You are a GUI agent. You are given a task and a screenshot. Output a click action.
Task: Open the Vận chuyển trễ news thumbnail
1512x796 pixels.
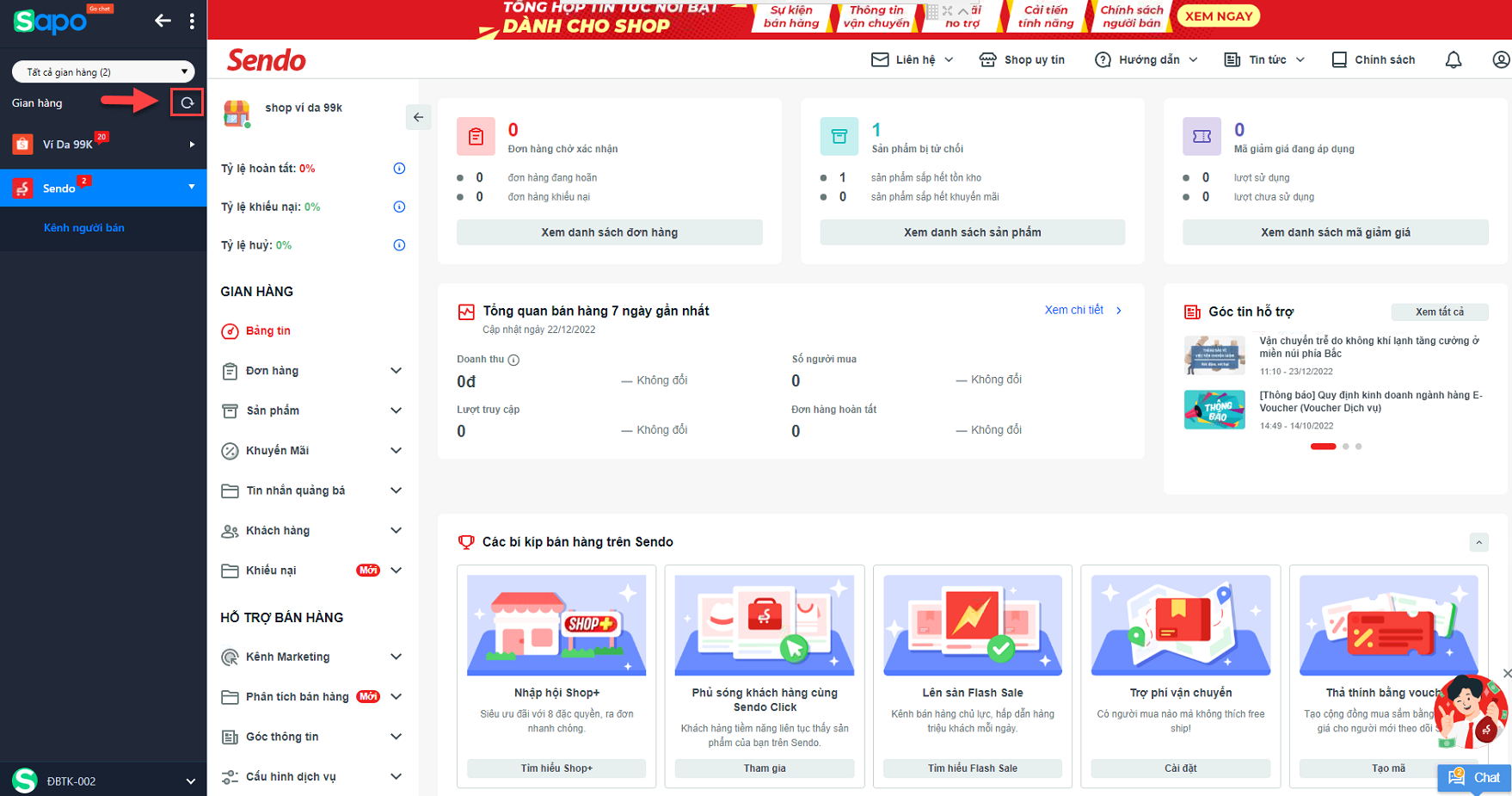pos(1214,355)
